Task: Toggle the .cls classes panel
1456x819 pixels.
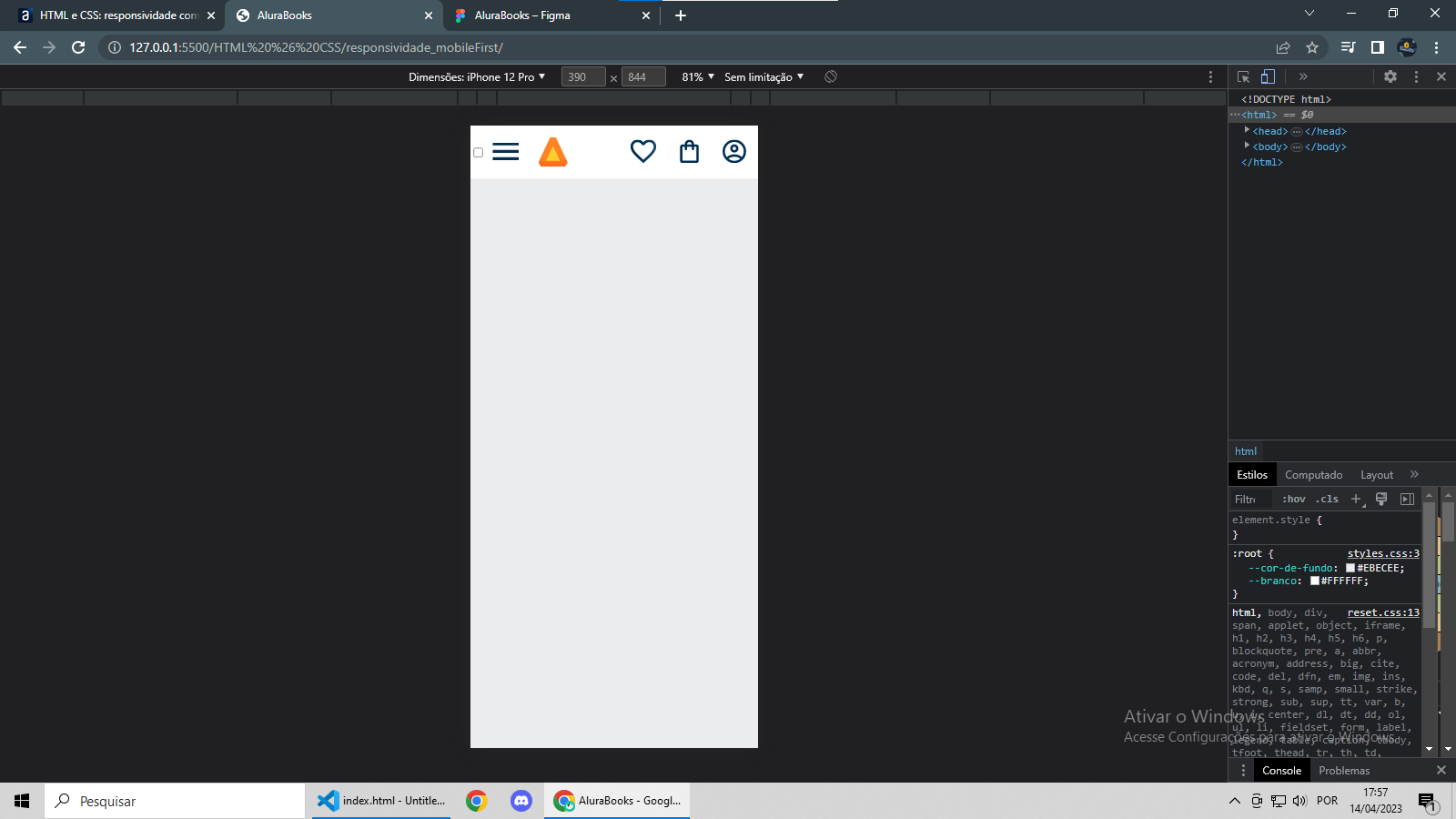Action: pyautogui.click(x=1328, y=499)
